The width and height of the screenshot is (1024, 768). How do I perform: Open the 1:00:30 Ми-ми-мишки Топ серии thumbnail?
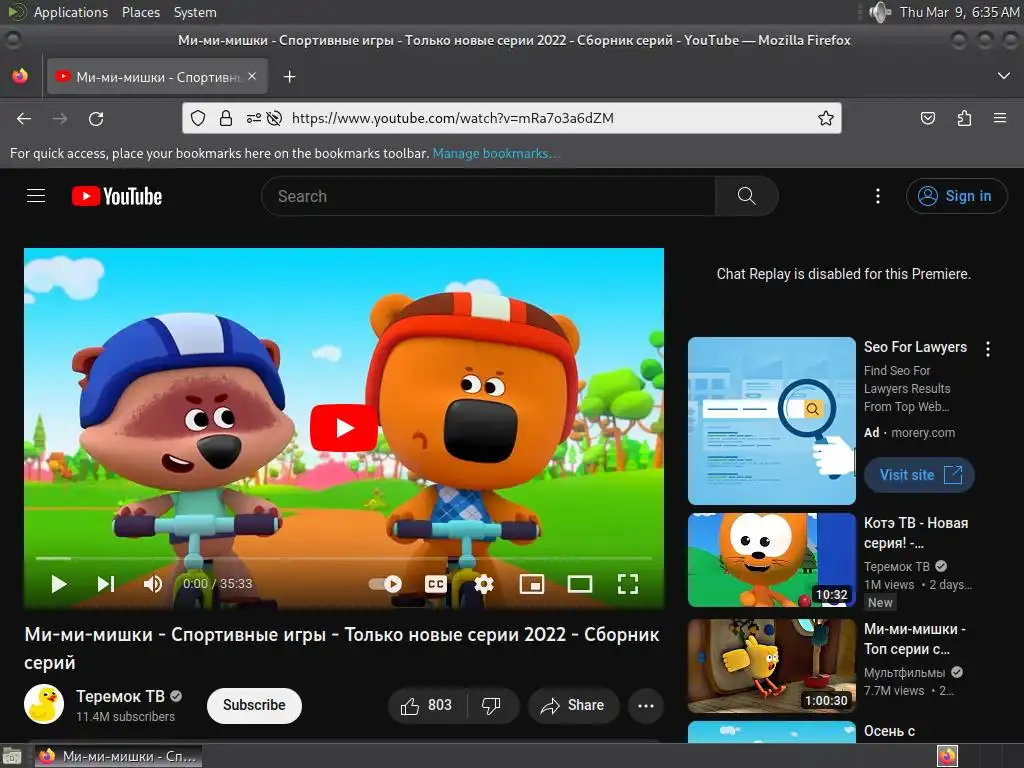click(771, 666)
